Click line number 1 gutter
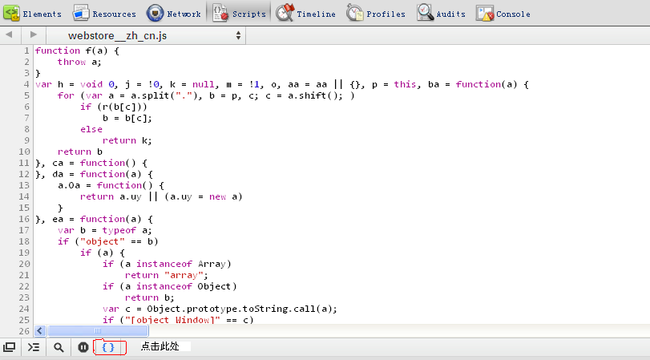The image size is (650, 360). point(27,51)
